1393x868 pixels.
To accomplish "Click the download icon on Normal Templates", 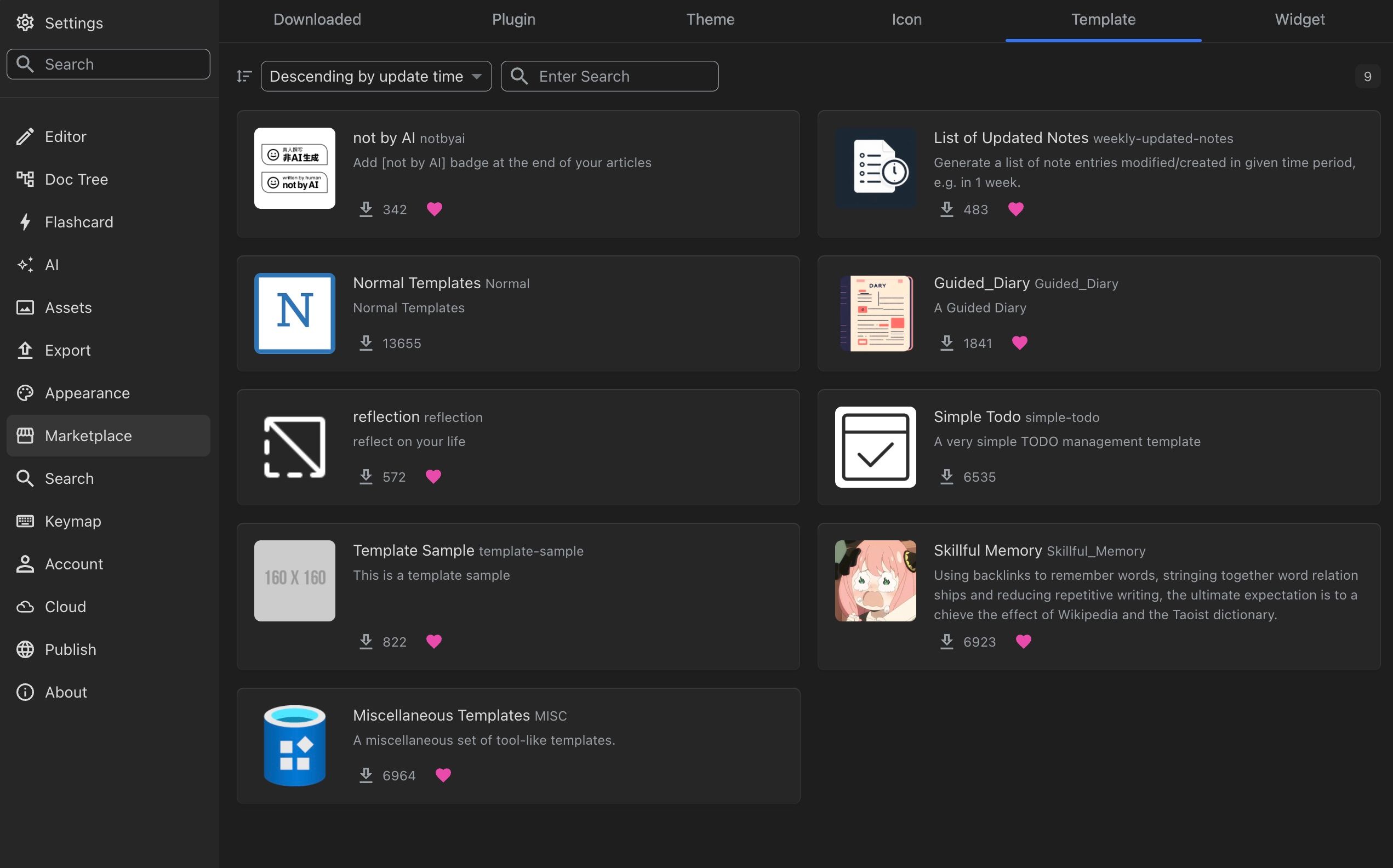I will click(366, 342).
